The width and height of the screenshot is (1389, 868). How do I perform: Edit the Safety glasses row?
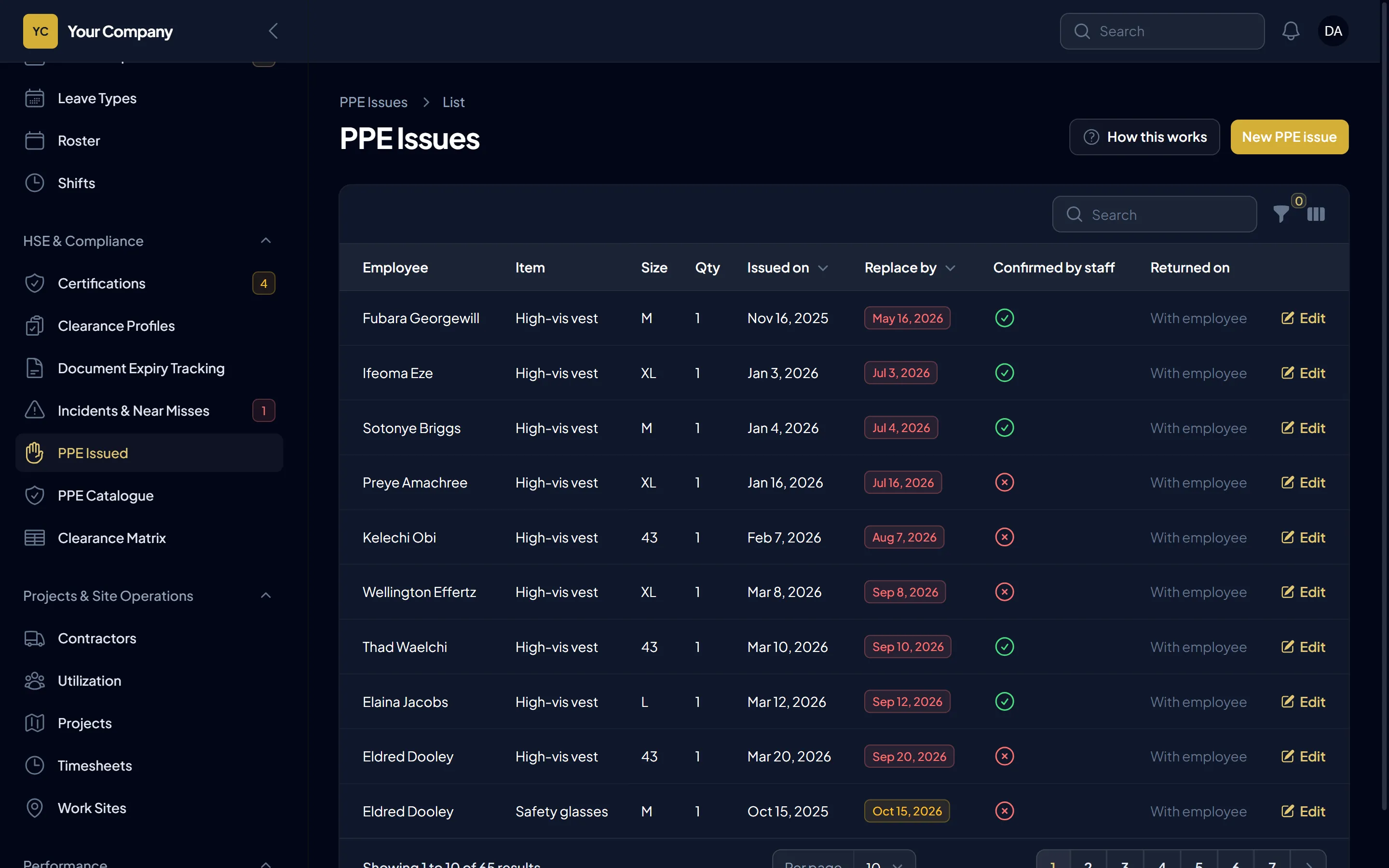point(1303,811)
